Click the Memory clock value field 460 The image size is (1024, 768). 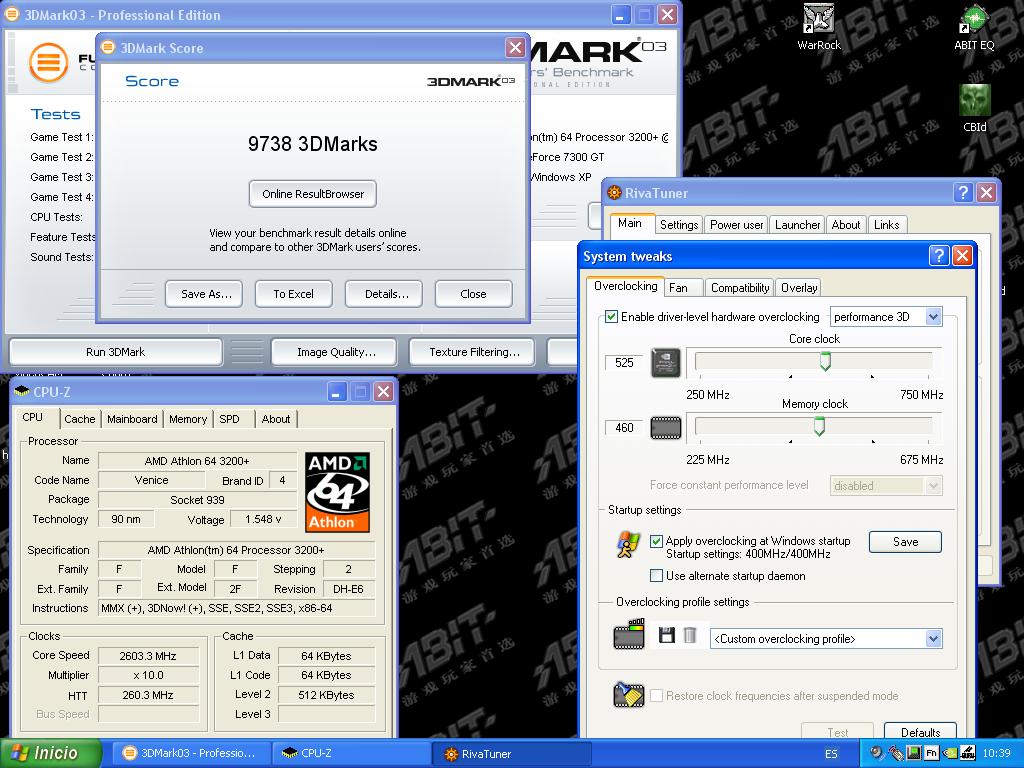coord(624,428)
